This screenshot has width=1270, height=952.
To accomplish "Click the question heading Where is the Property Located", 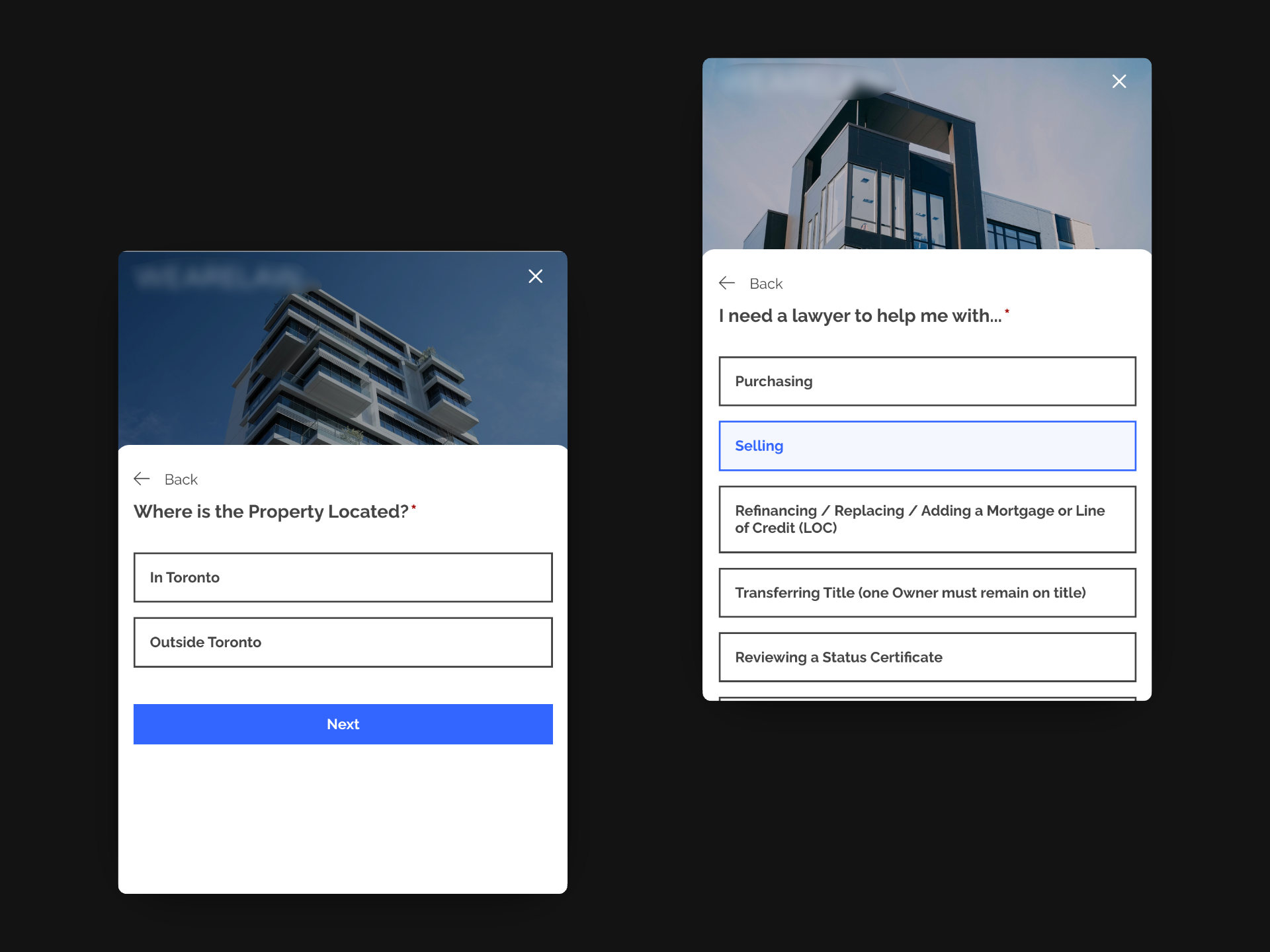I will click(x=271, y=511).
